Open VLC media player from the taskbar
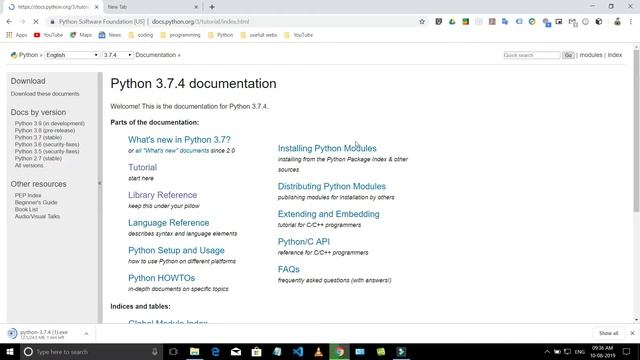 (319, 352)
